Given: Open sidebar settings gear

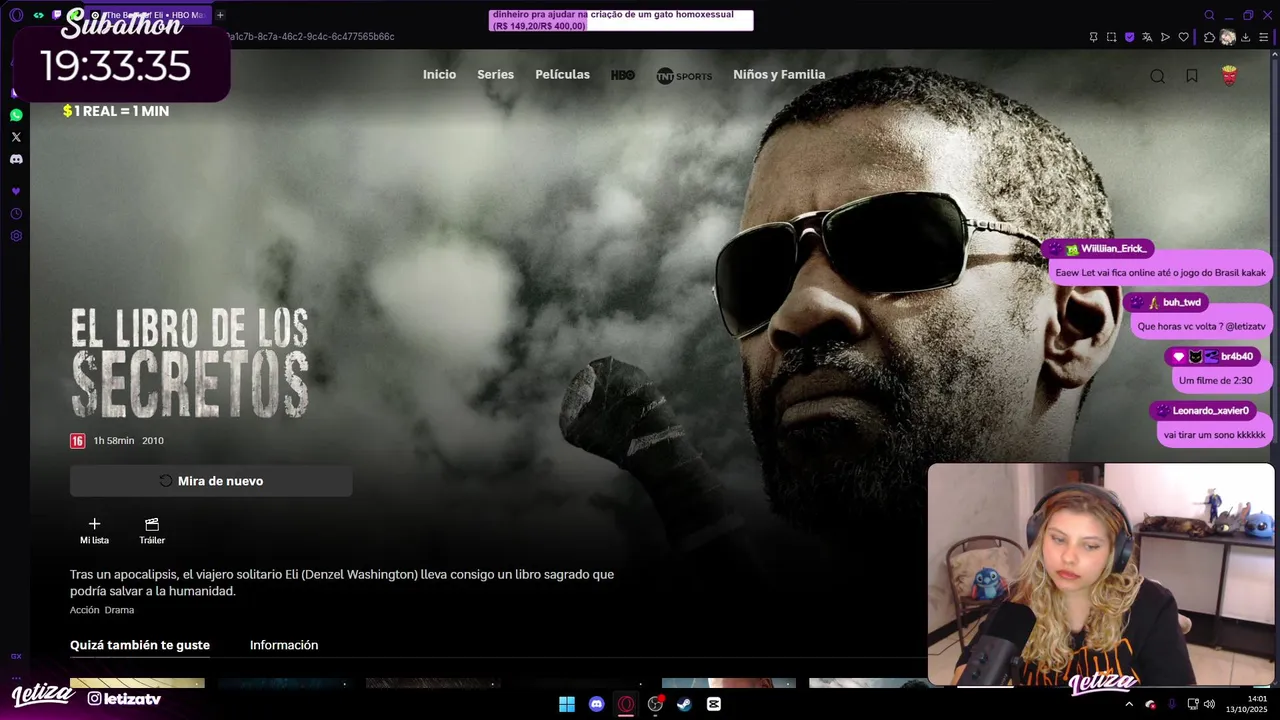Looking at the screenshot, I should tap(16, 236).
